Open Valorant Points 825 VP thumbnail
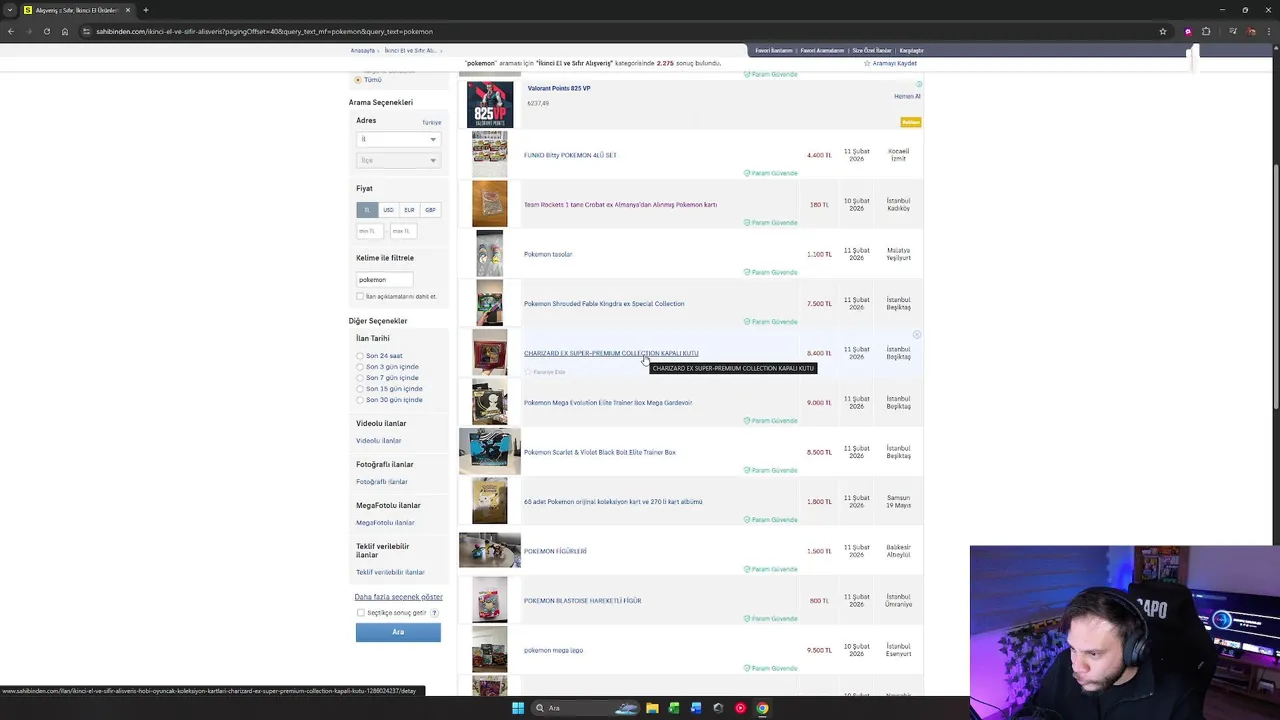The width and height of the screenshot is (1280, 720). tap(490, 104)
